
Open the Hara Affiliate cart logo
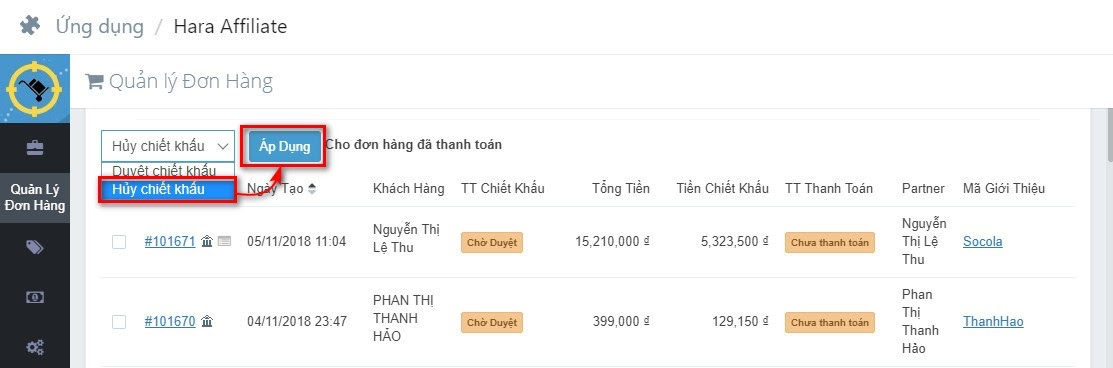(35, 89)
